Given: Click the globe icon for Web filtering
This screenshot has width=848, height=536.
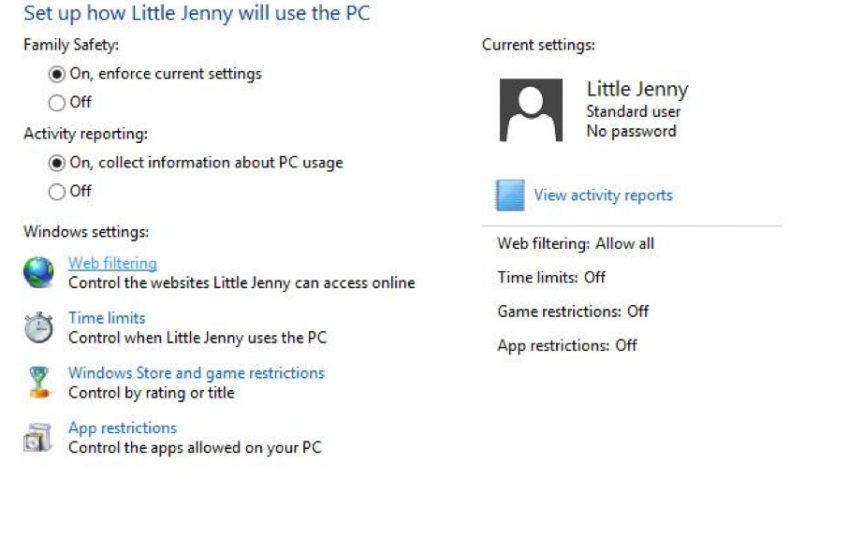Looking at the screenshot, I should point(39,272).
